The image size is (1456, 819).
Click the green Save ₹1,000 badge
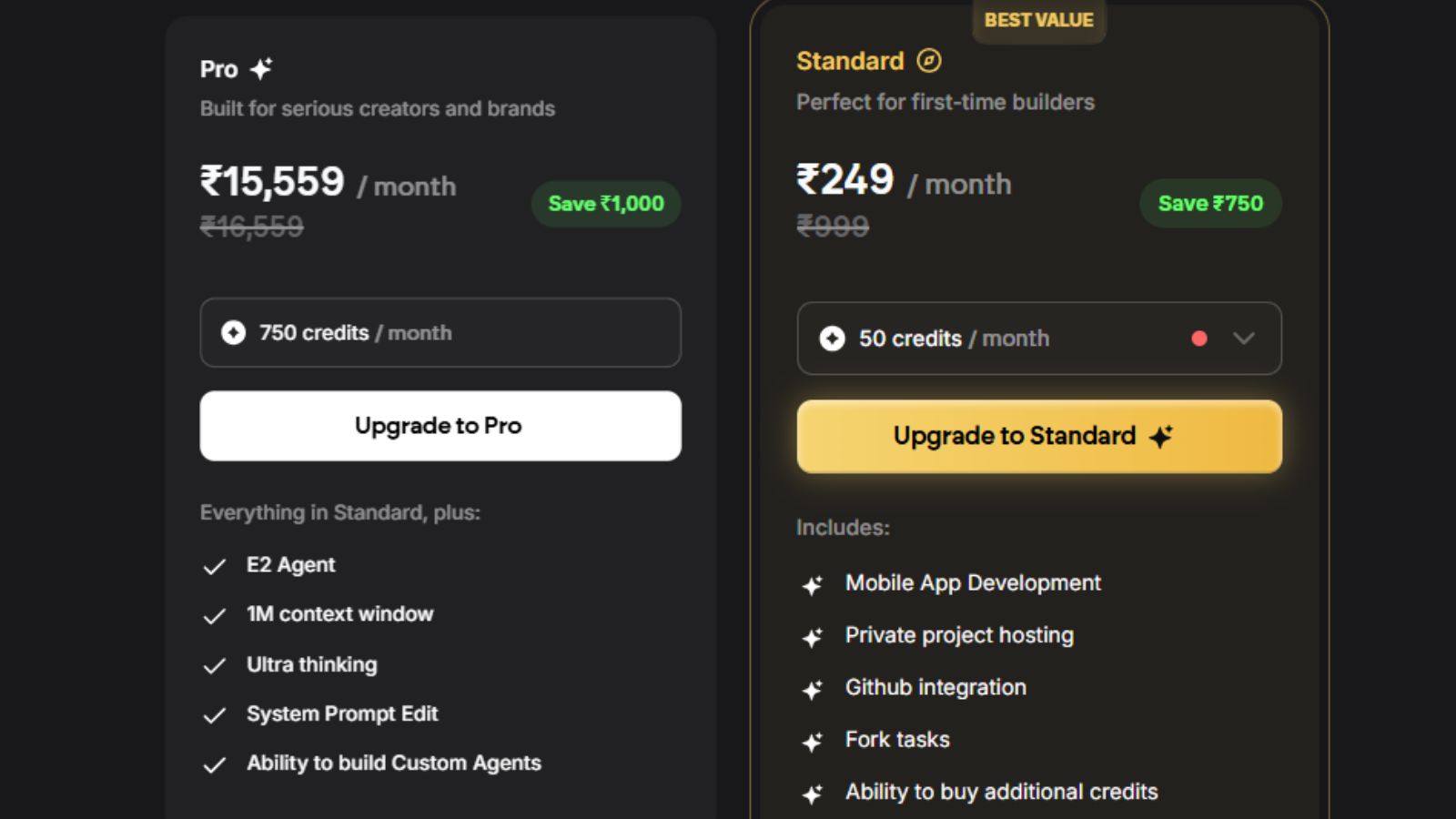(x=604, y=204)
